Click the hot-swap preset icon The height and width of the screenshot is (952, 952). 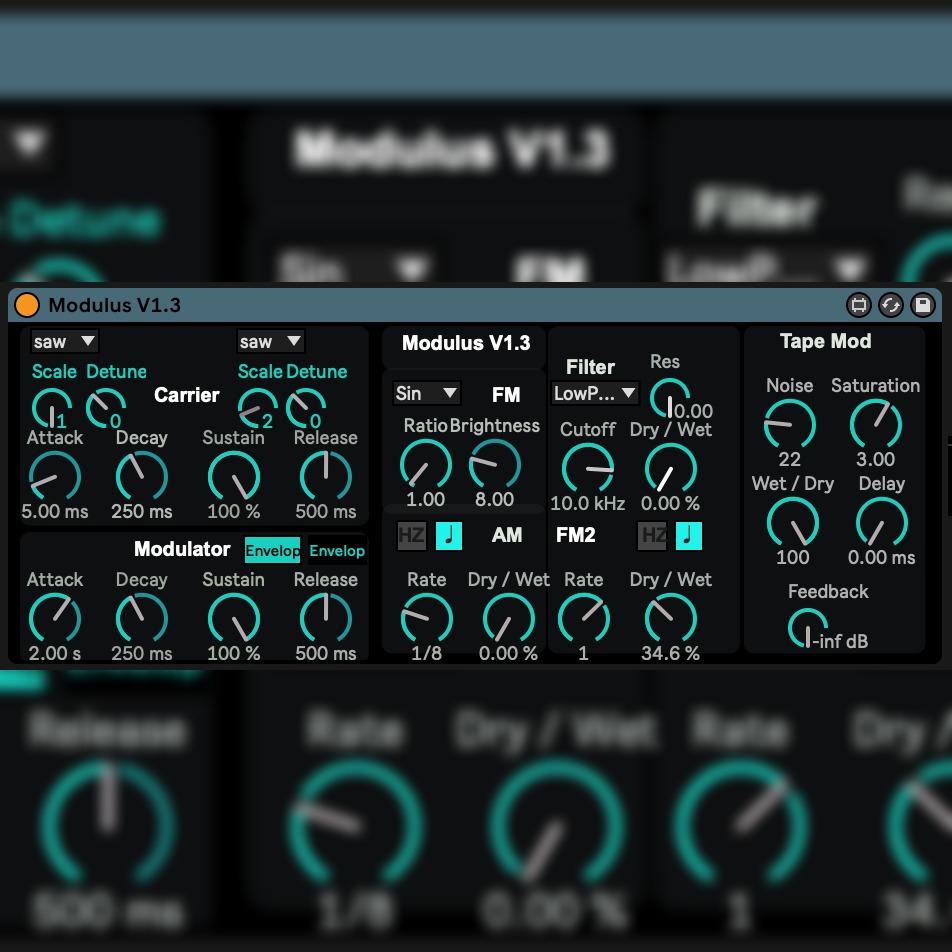pyautogui.click(x=890, y=305)
